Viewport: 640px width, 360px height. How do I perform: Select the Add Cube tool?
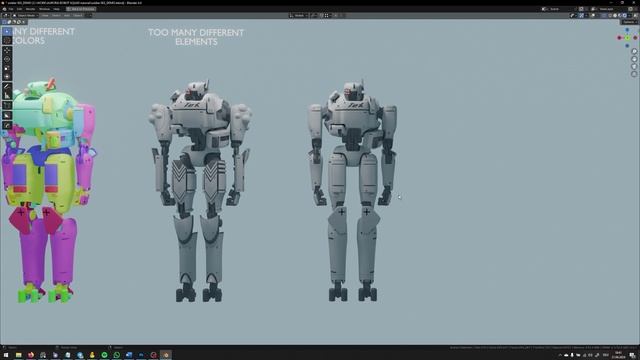(7, 105)
